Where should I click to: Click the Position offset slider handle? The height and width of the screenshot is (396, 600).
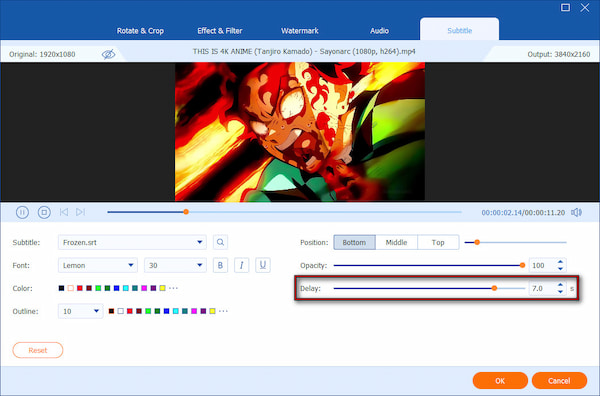click(477, 242)
